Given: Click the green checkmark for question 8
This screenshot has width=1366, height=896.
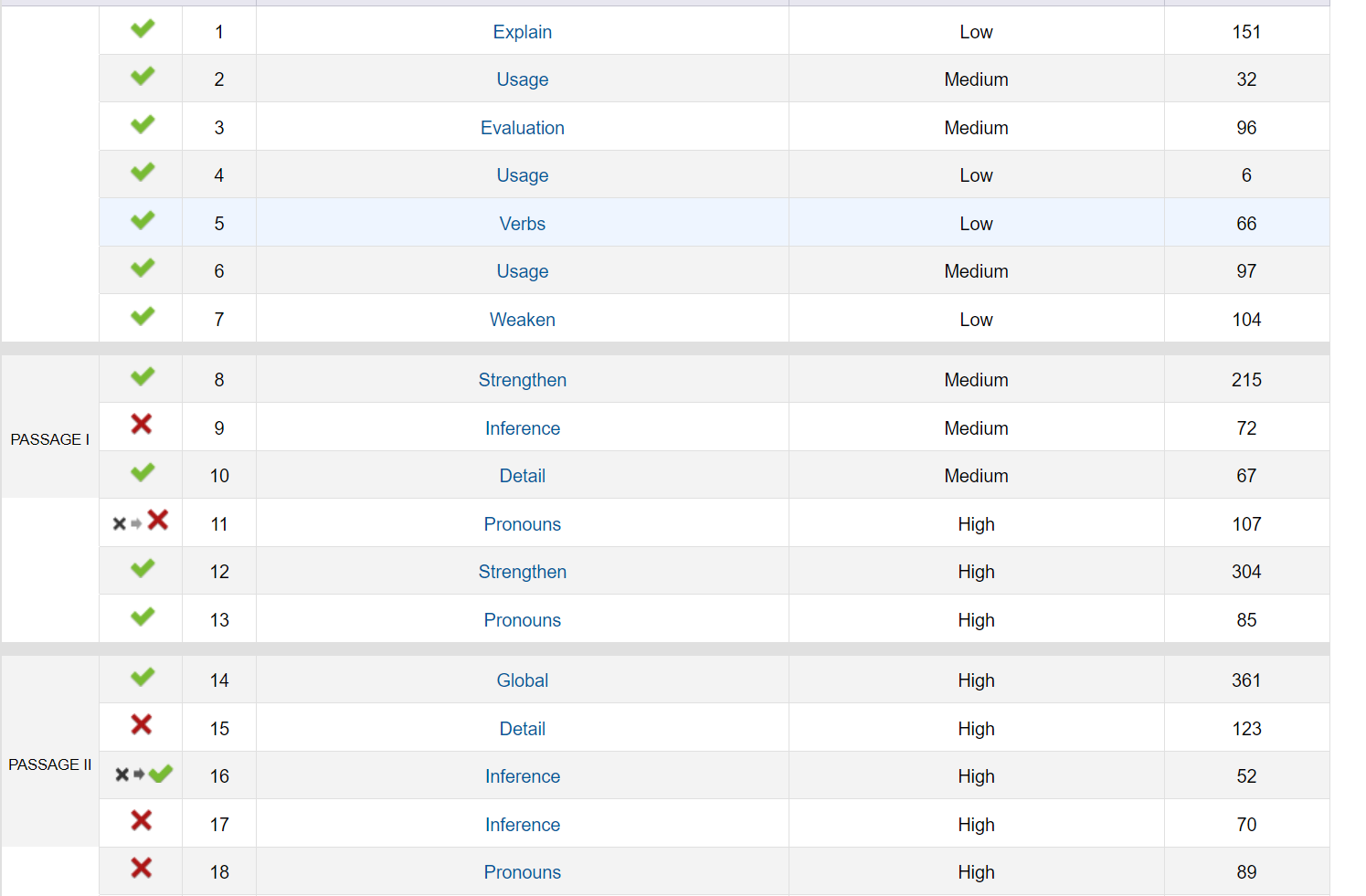Looking at the screenshot, I should click(x=142, y=377).
